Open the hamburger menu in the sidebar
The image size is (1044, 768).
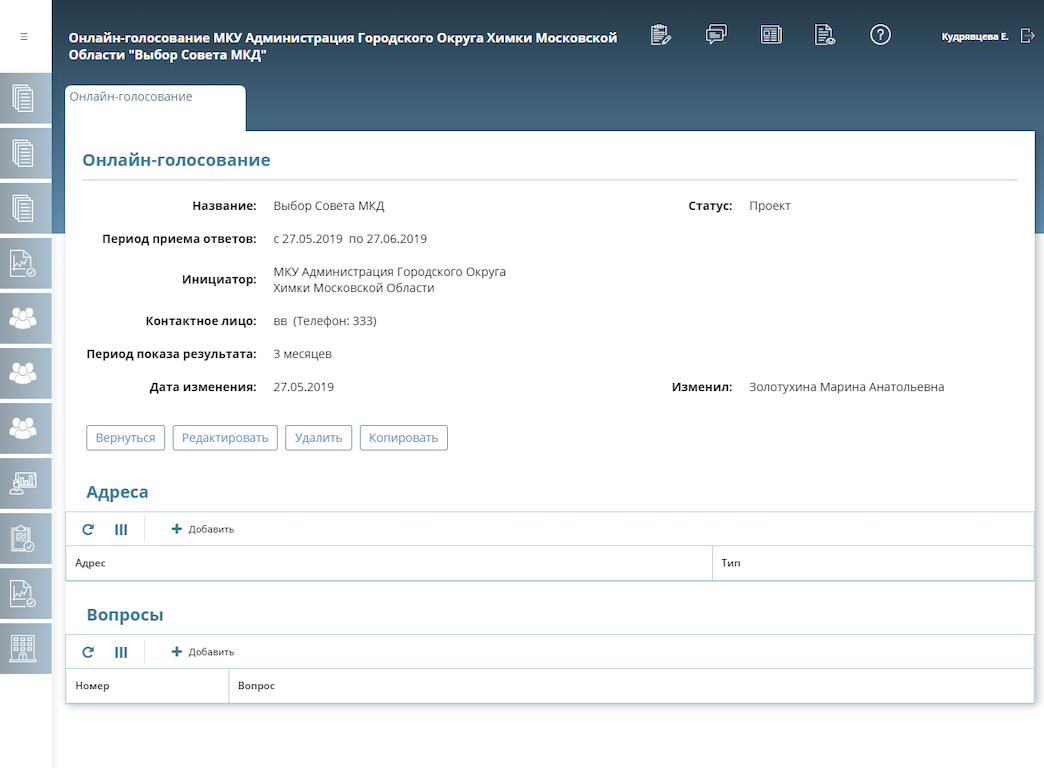pos(24,36)
